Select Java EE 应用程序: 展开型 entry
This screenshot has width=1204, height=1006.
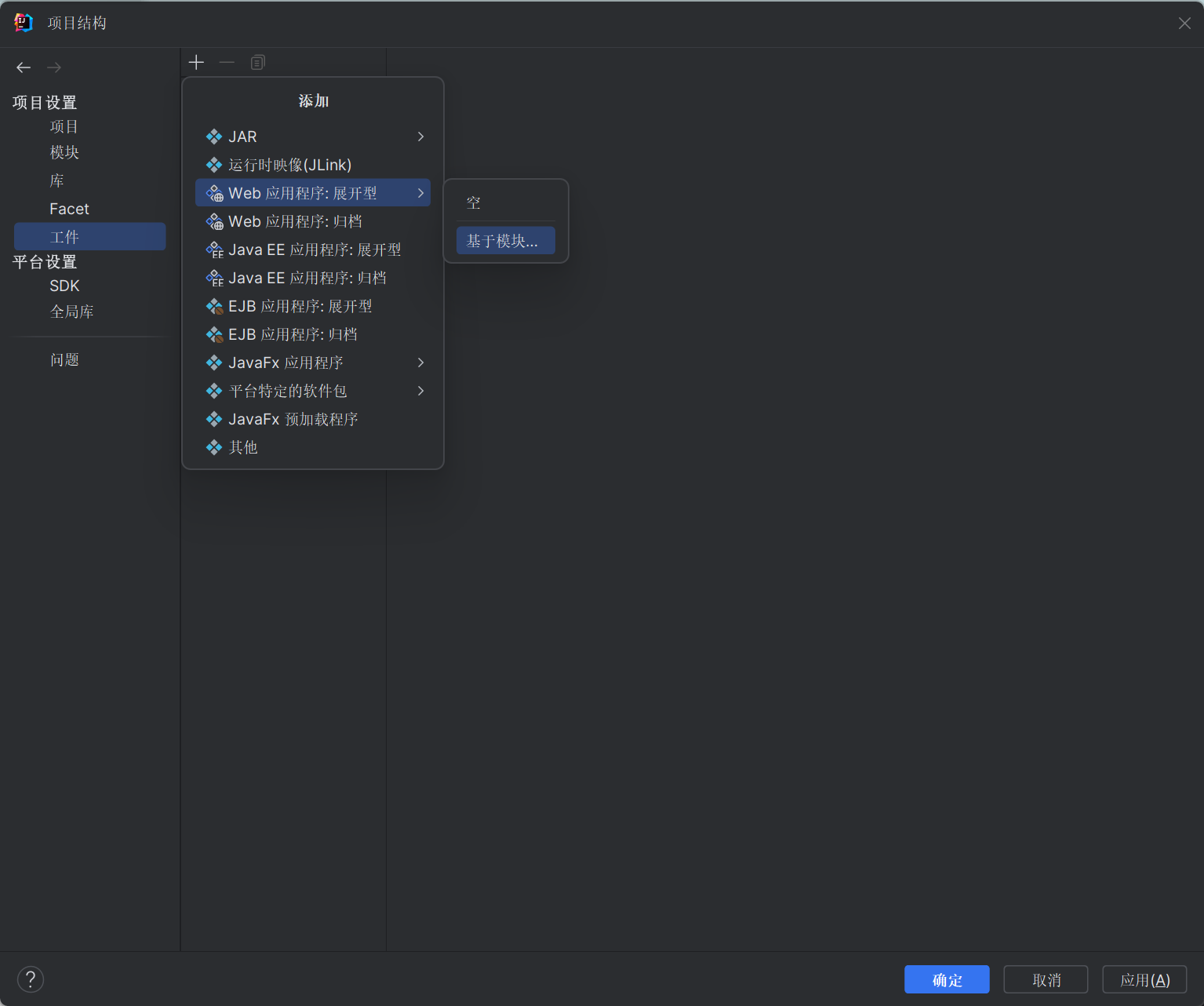point(313,250)
